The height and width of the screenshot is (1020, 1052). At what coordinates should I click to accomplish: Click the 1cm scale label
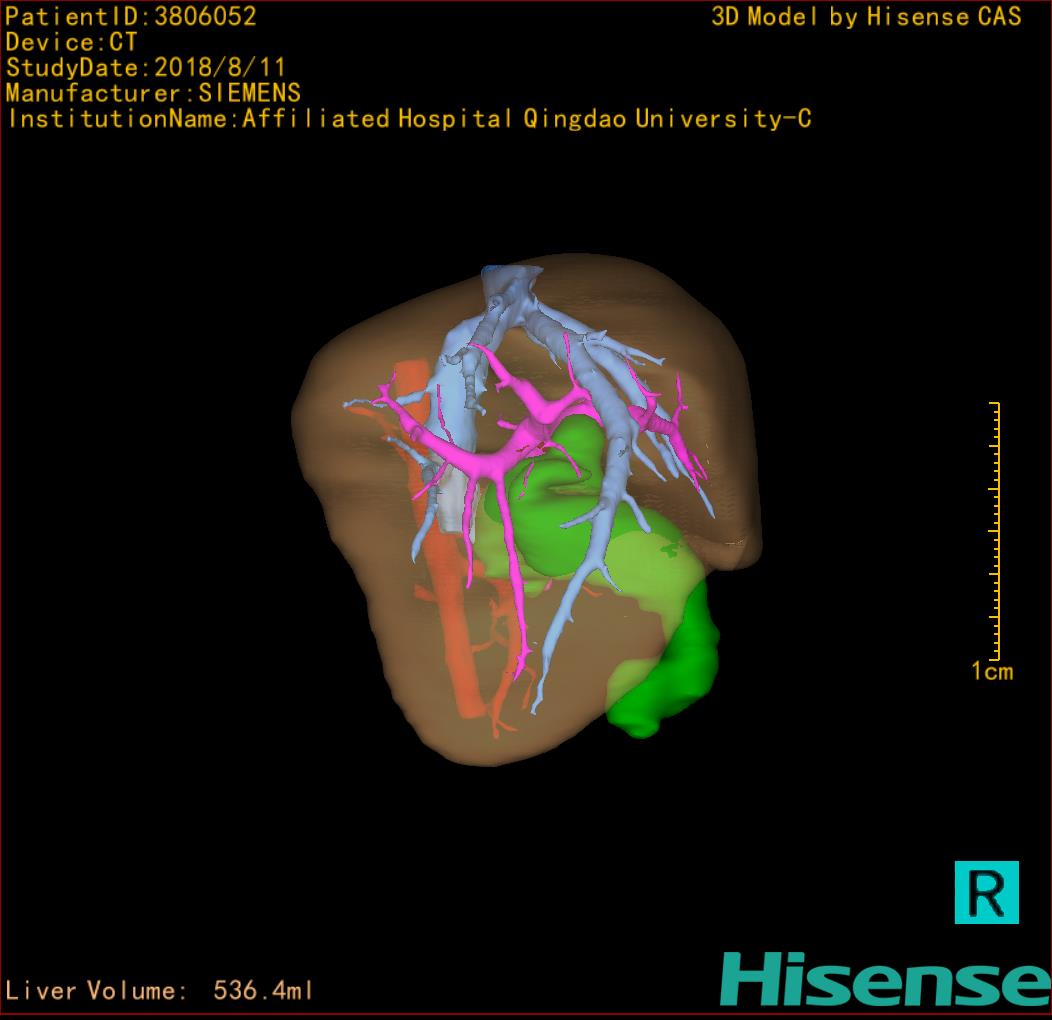tap(991, 671)
